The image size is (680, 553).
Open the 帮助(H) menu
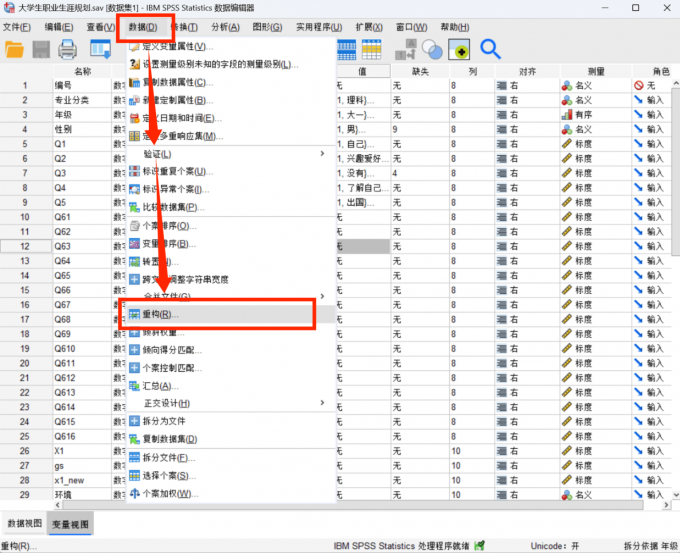[455, 27]
